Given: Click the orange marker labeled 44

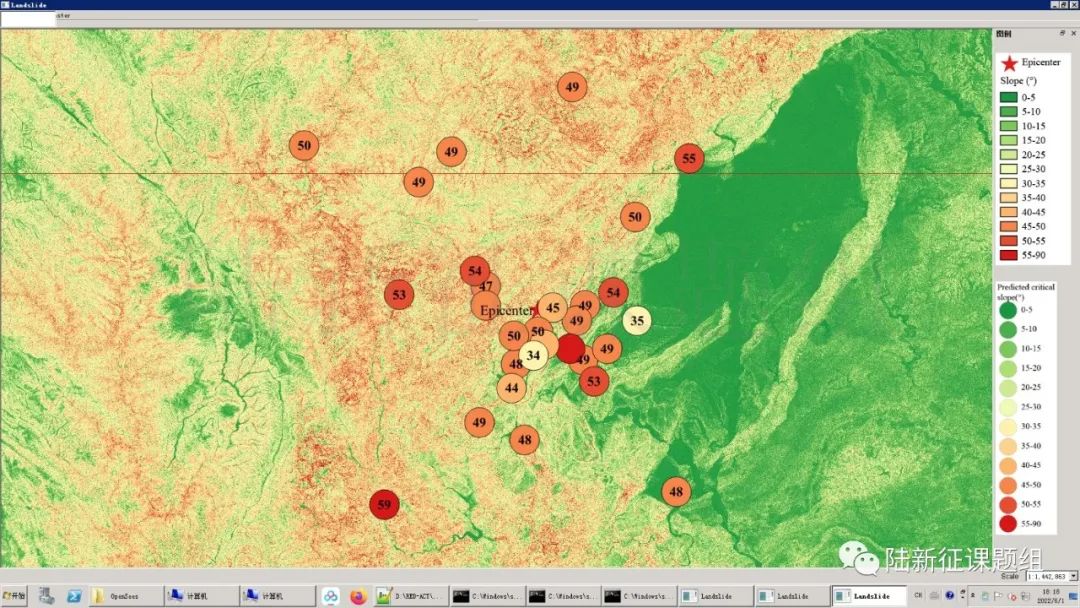Looking at the screenshot, I should point(512,388).
